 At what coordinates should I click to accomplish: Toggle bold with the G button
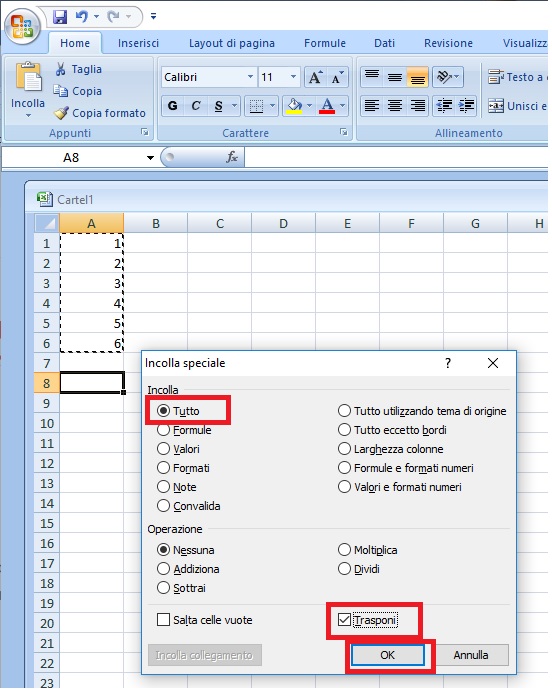[x=173, y=106]
